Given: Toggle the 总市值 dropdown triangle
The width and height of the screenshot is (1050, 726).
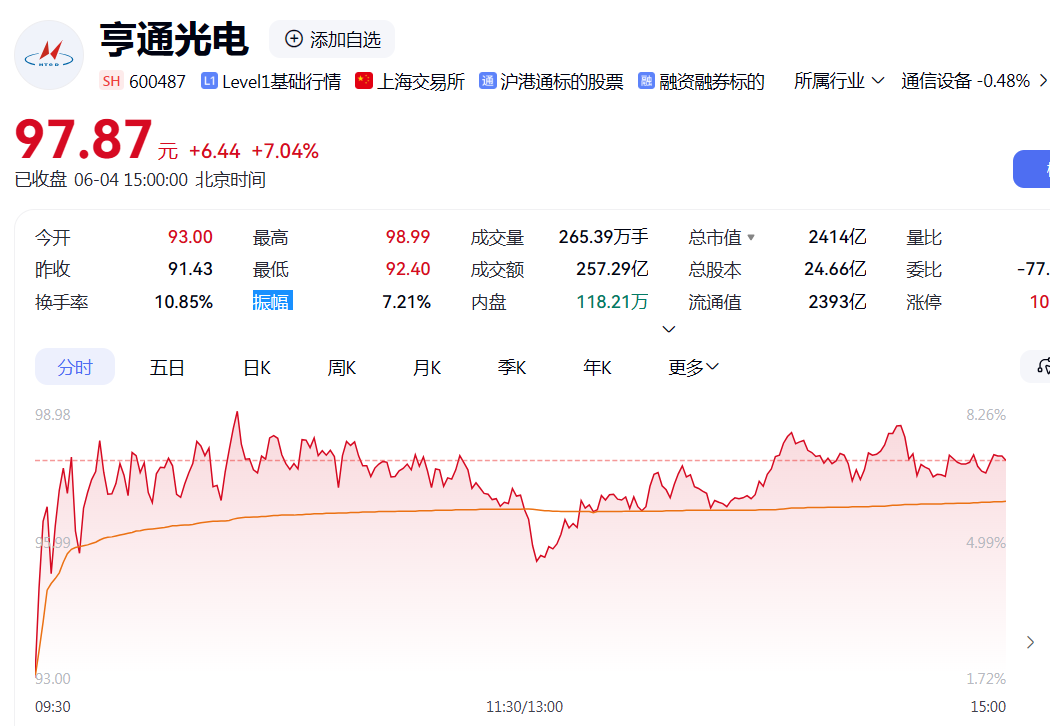Looking at the screenshot, I should pos(751,237).
